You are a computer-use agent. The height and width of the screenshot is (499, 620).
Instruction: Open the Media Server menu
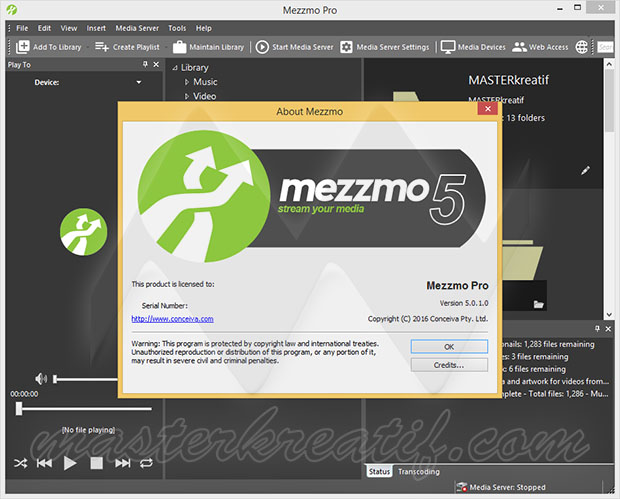tap(137, 28)
